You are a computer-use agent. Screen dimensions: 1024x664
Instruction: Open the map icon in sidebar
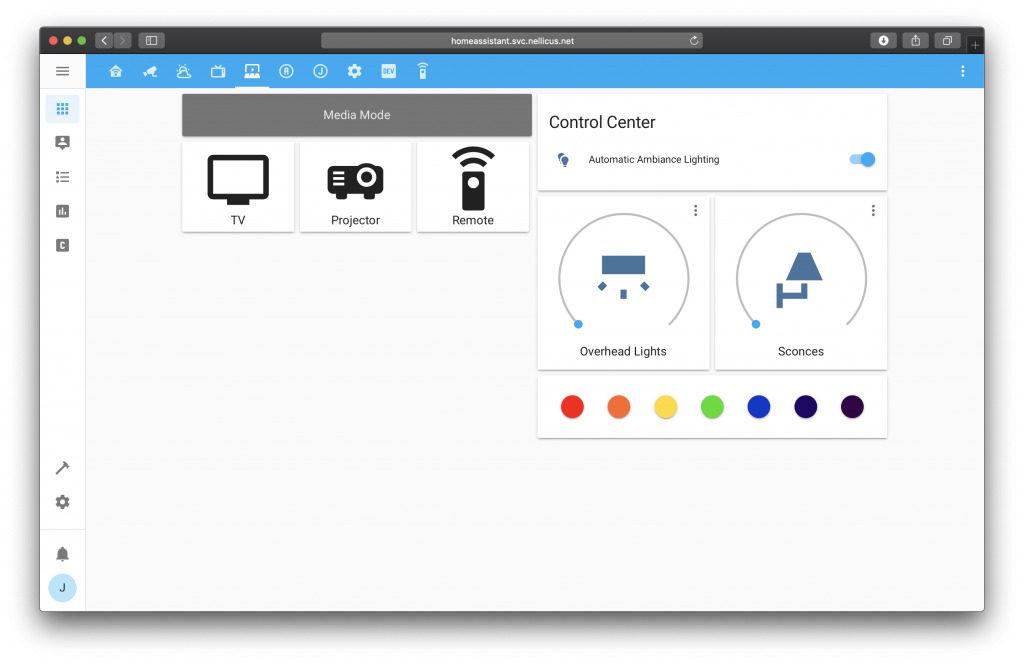[62, 143]
